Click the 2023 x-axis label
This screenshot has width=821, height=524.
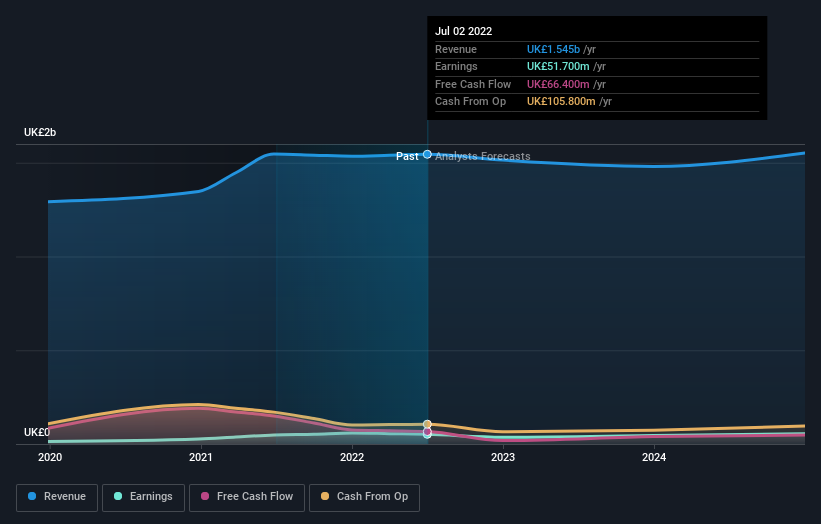point(503,457)
